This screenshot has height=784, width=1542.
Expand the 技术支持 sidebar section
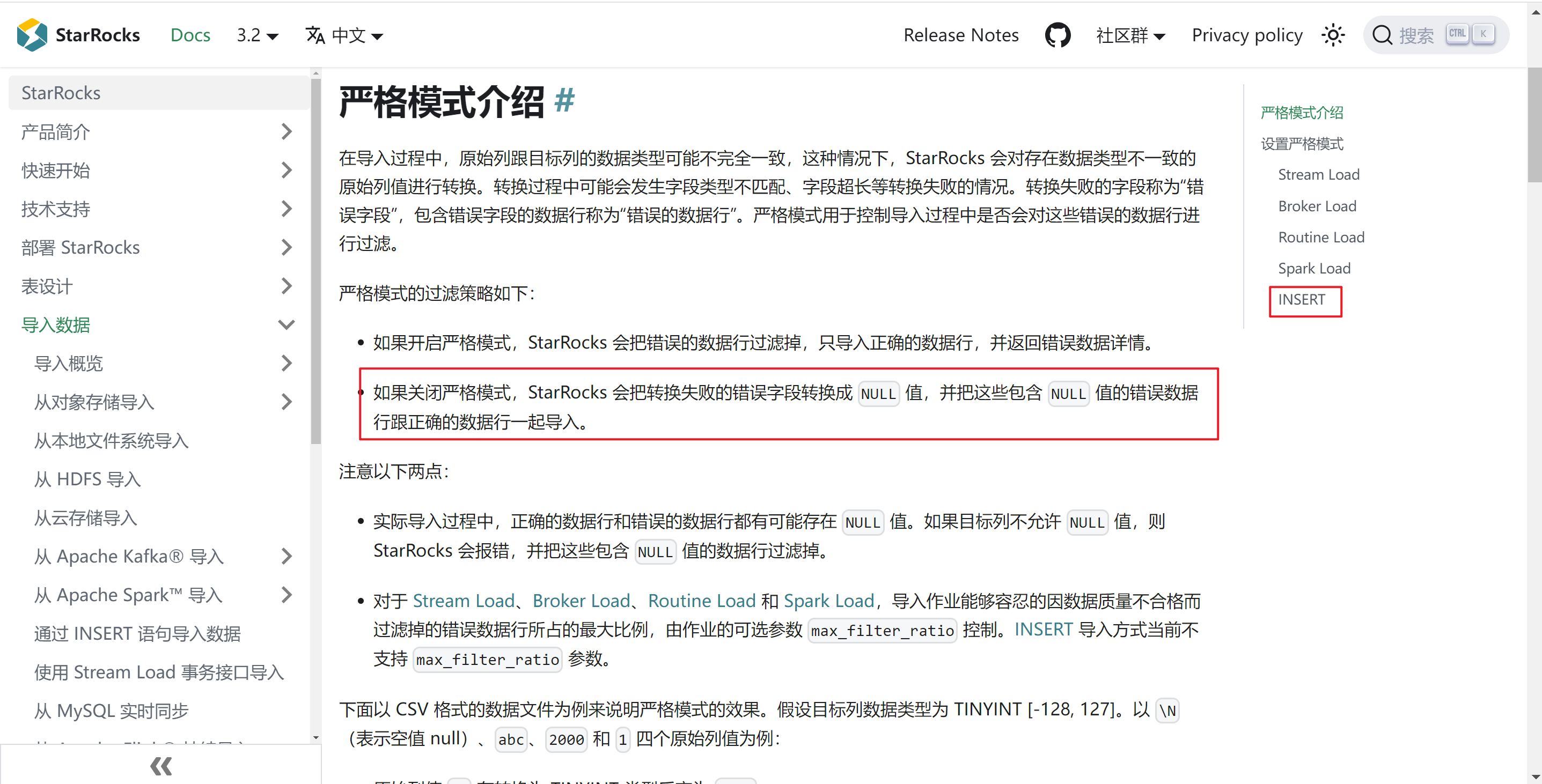click(287, 209)
